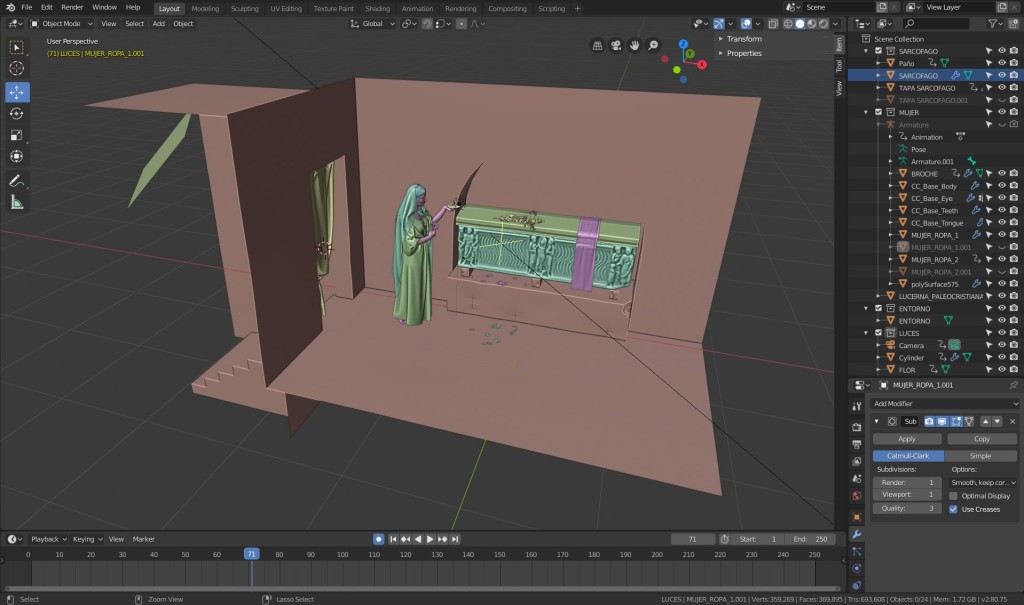Click the End frame field in timeline
The width and height of the screenshot is (1024, 605).
[x=811, y=539]
